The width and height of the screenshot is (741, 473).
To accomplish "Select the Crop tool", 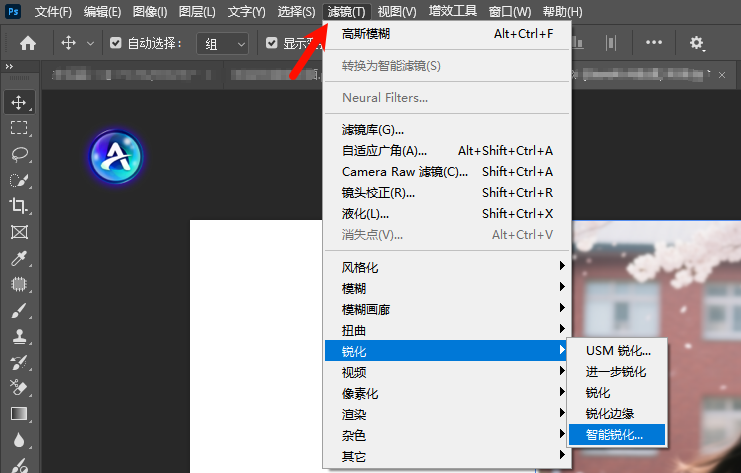I will 19,206.
